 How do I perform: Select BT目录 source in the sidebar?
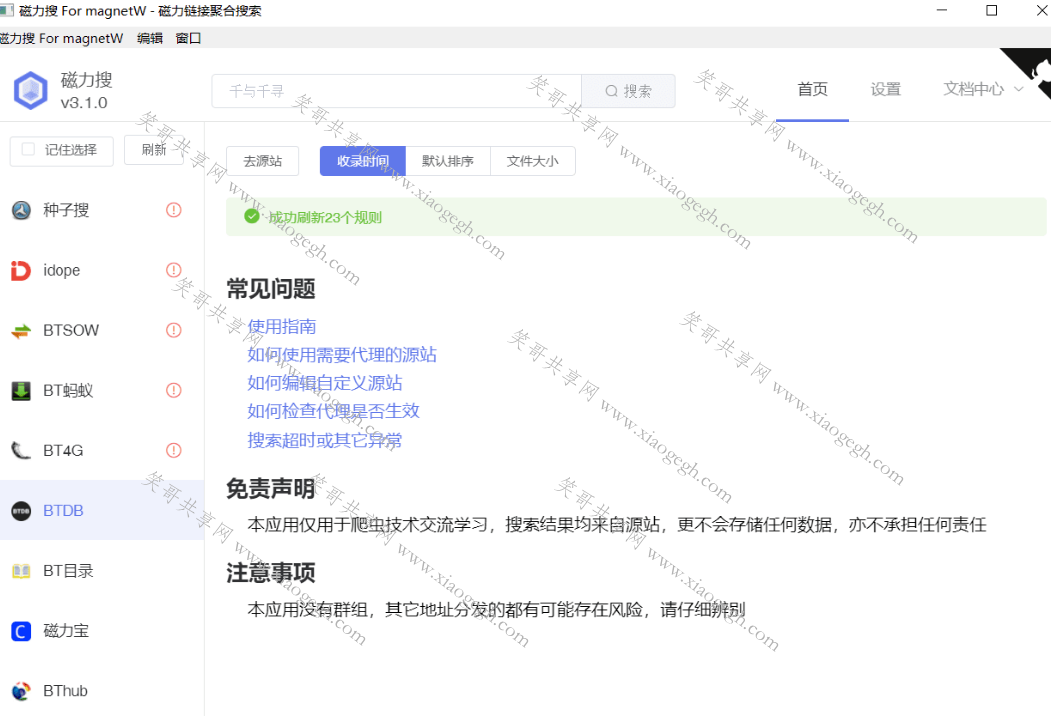(x=102, y=571)
